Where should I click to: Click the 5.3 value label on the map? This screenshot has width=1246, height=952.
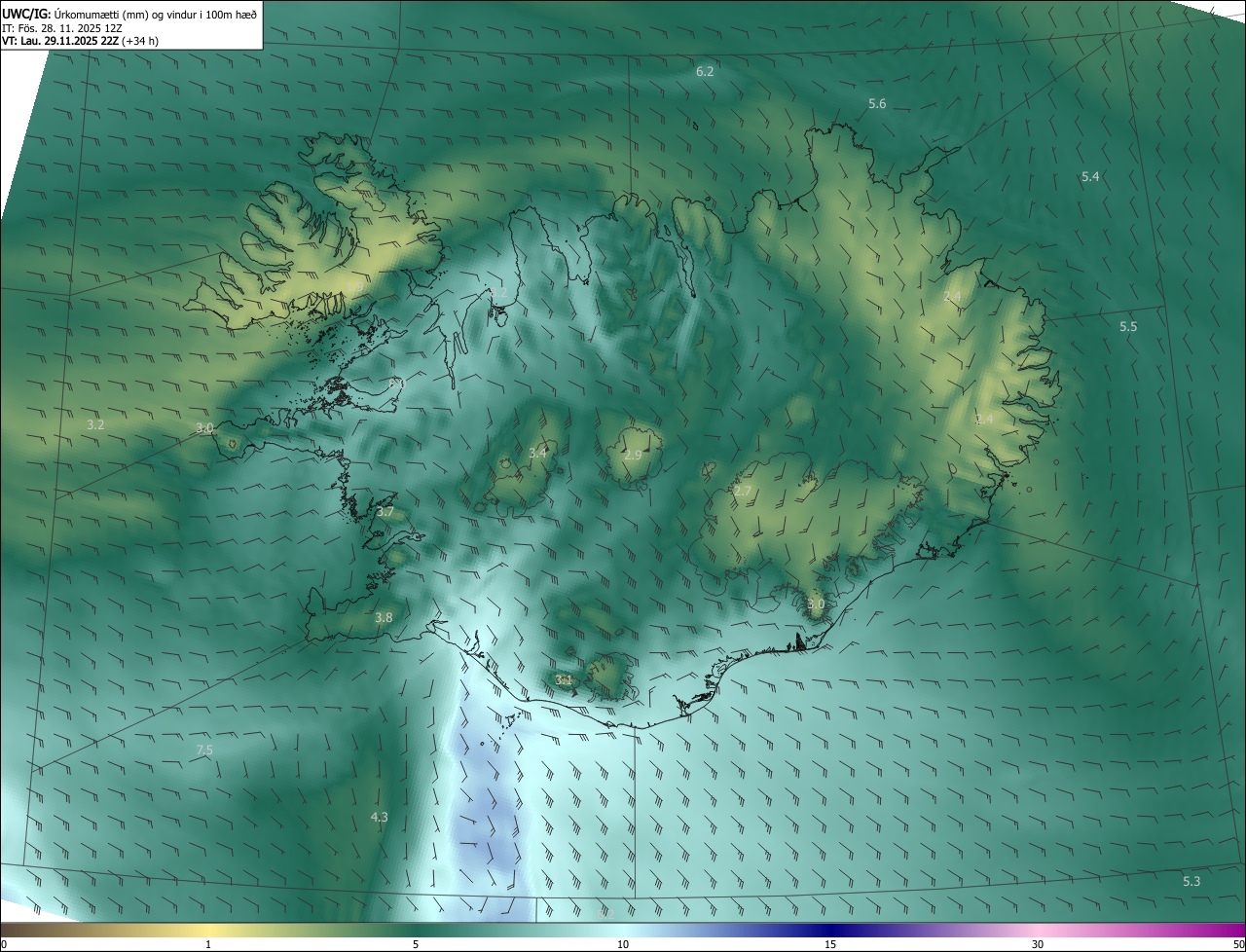click(x=1191, y=882)
